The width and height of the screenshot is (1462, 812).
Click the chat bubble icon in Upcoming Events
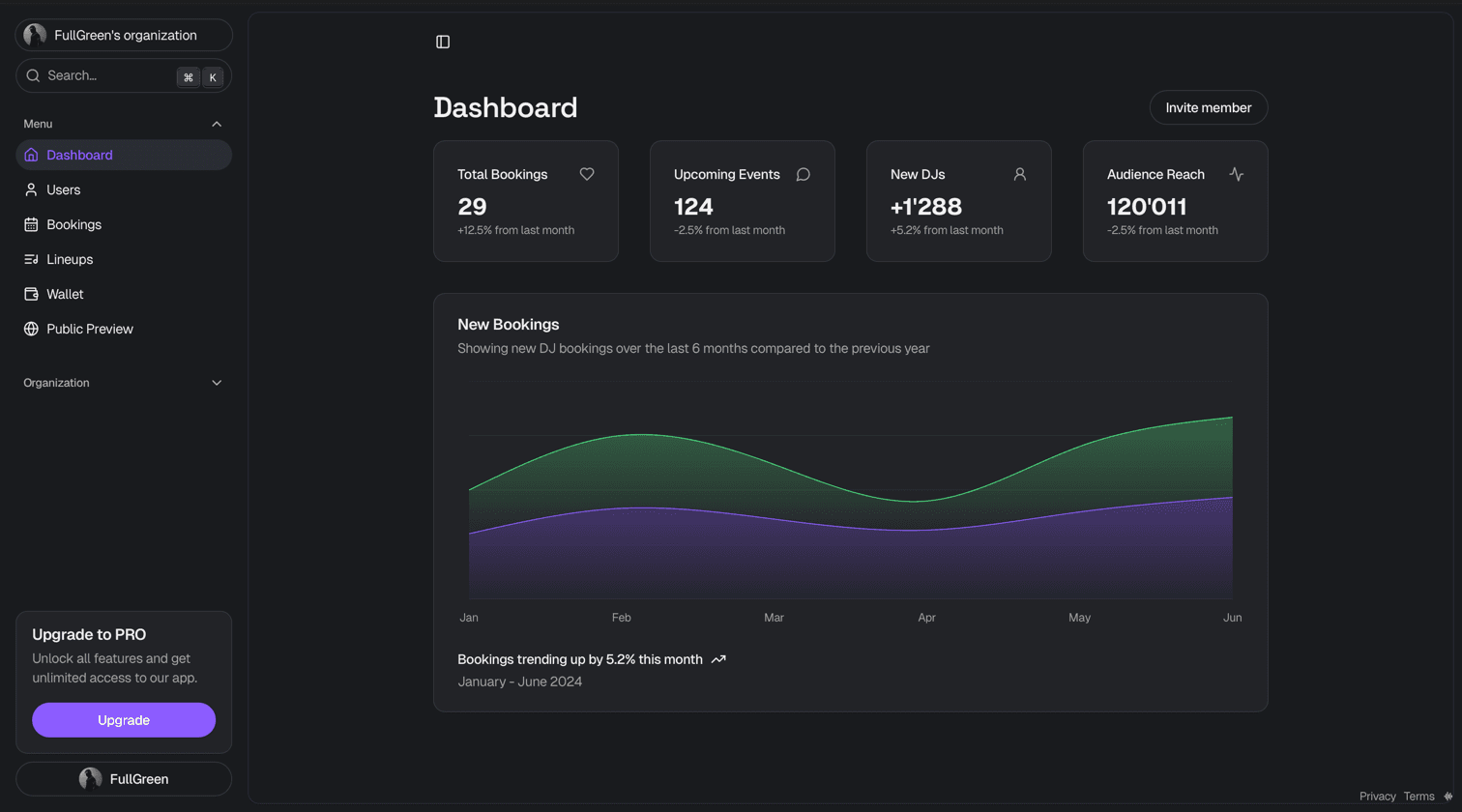803,174
